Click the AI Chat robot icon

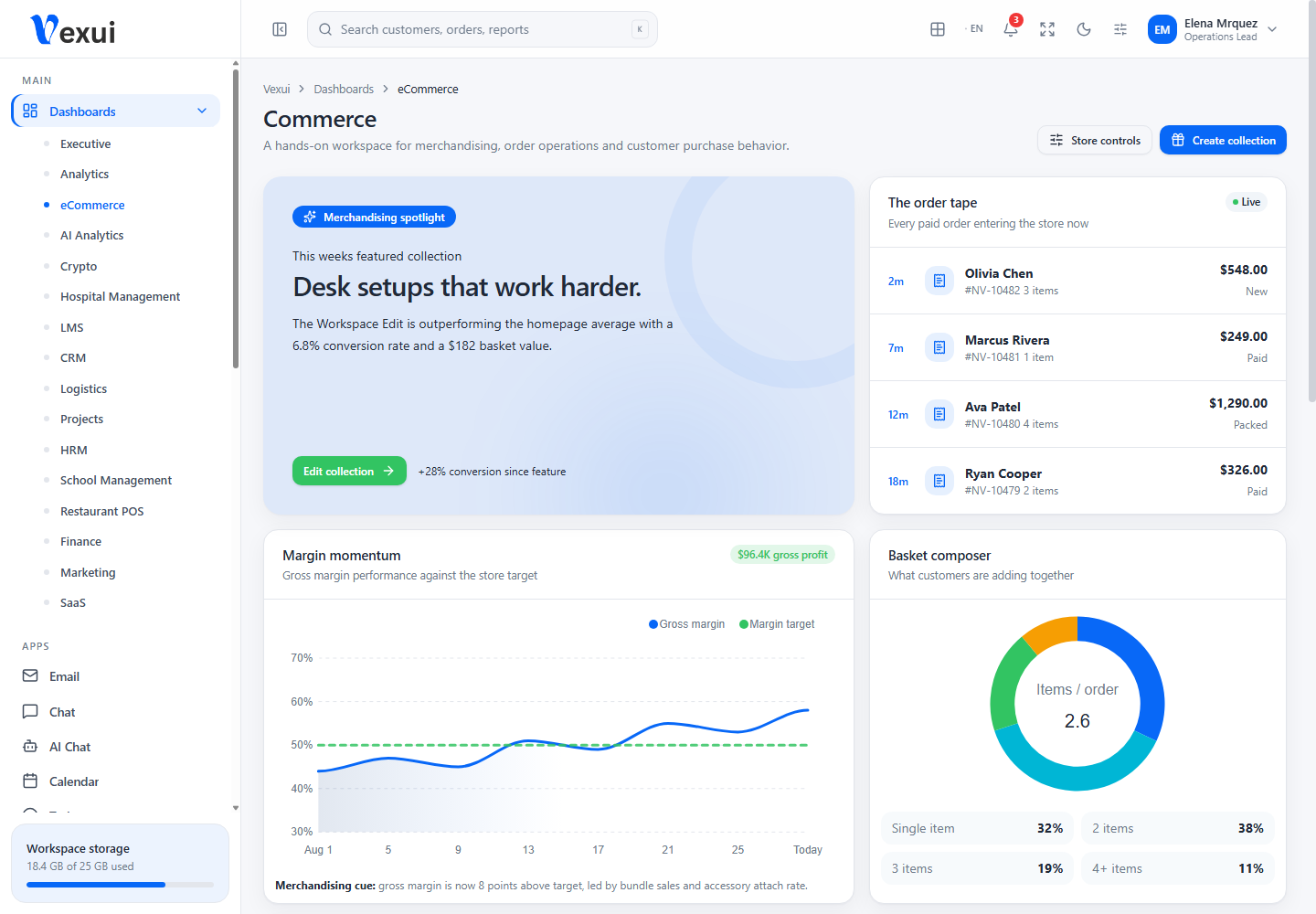[30, 746]
